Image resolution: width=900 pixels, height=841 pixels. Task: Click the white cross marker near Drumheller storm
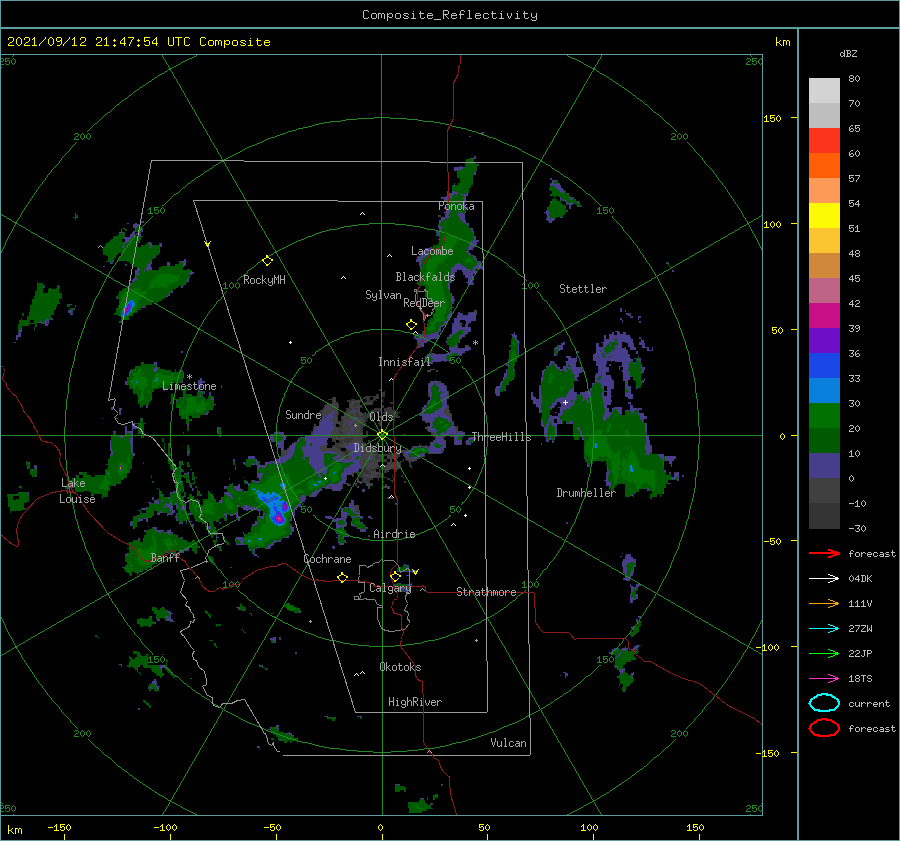pyautogui.click(x=565, y=402)
